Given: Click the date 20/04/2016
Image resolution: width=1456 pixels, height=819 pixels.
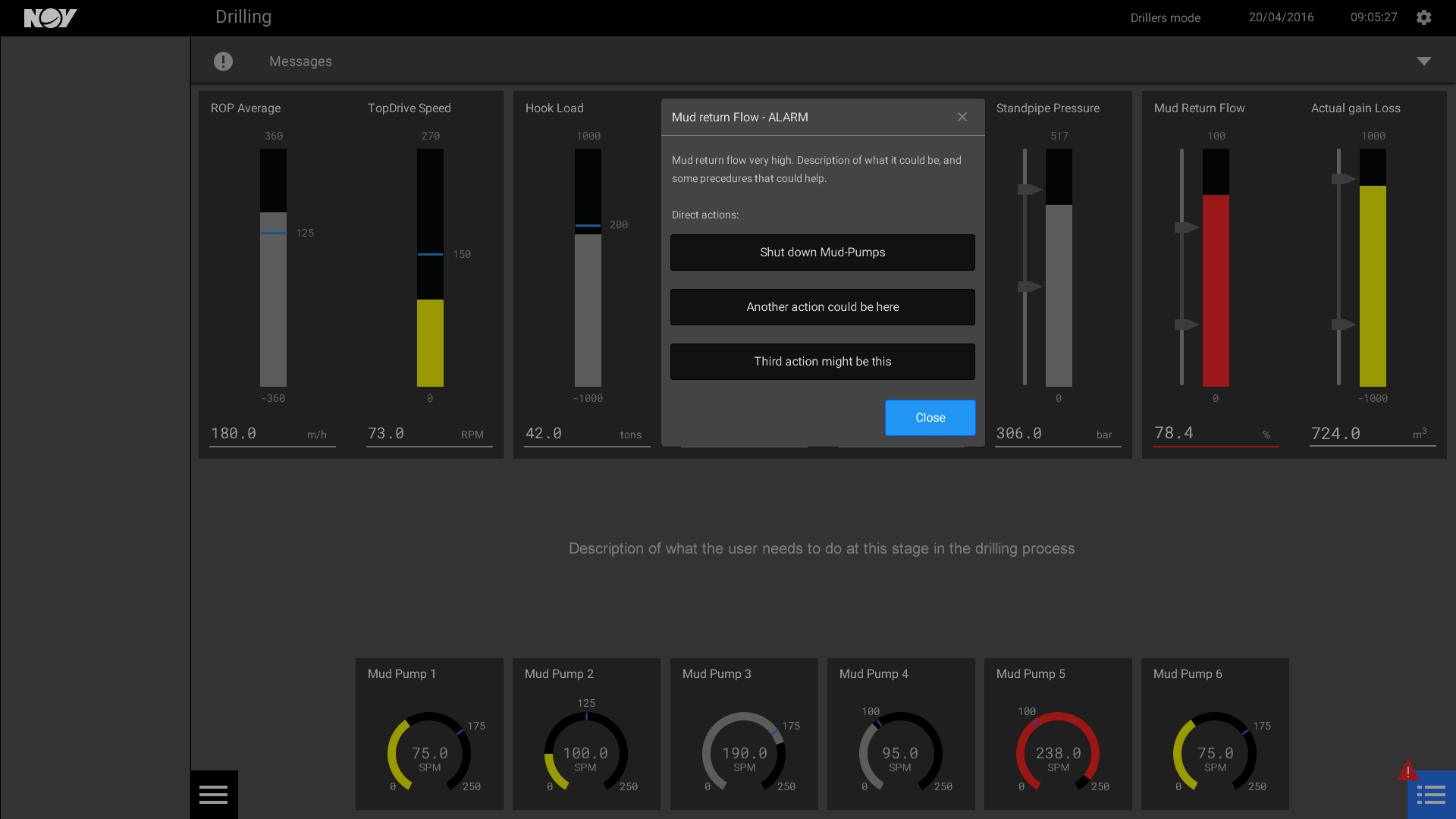Looking at the screenshot, I should point(1282,17).
